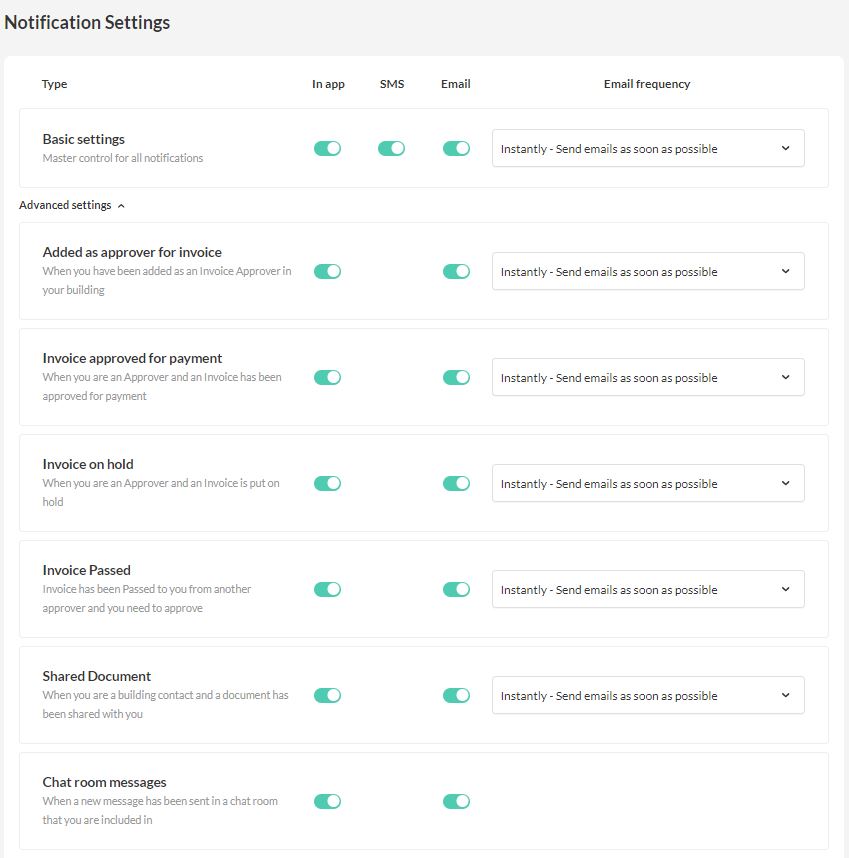849x858 pixels.
Task: Toggle In app for Invoice Passed
Action: pos(327,589)
